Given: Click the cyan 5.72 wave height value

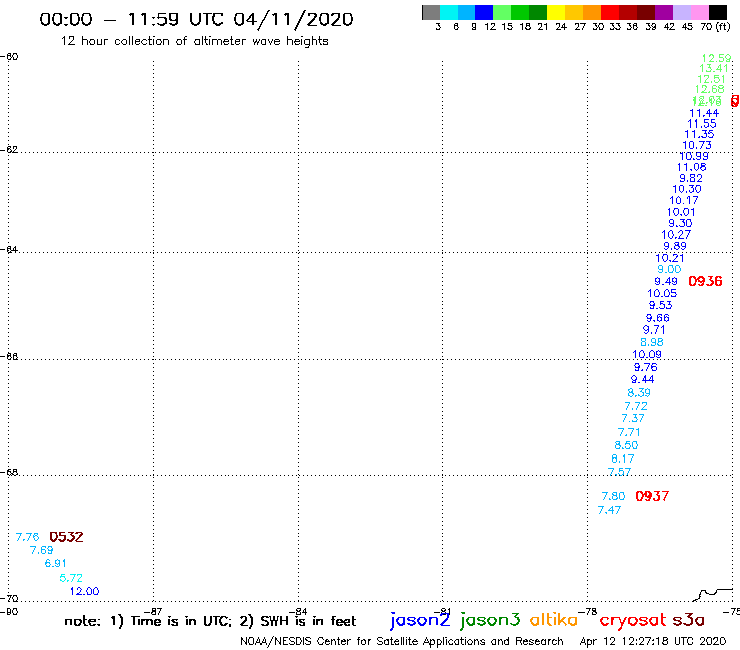Looking at the screenshot, I should click(x=71, y=578).
